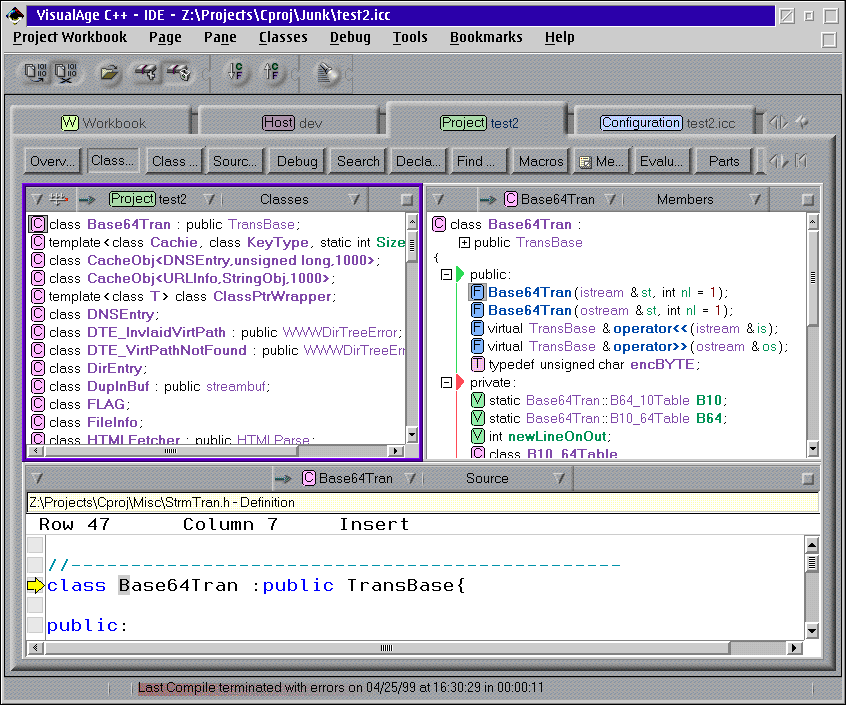846x705 pixels.
Task: Open the Search page tab
Action: (x=358, y=161)
